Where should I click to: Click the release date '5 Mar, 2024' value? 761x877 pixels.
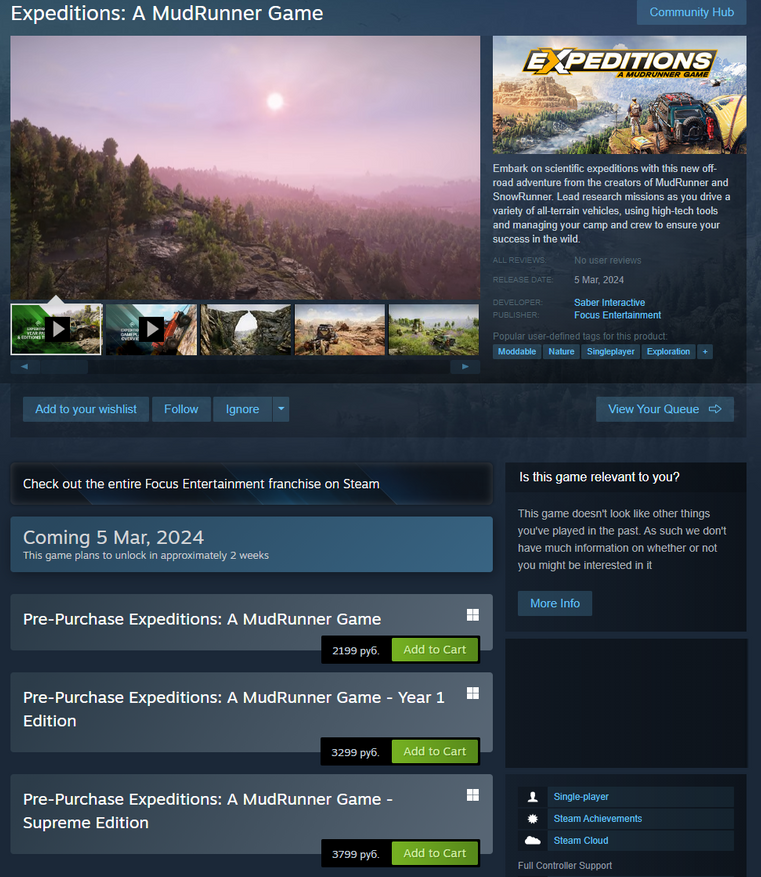(x=599, y=280)
